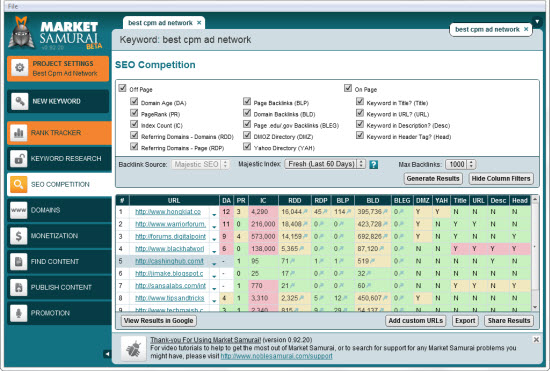This screenshot has width=550, height=371.
Task: Expand options arrow for warriorforum URL row
Action: tap(214, 227)
